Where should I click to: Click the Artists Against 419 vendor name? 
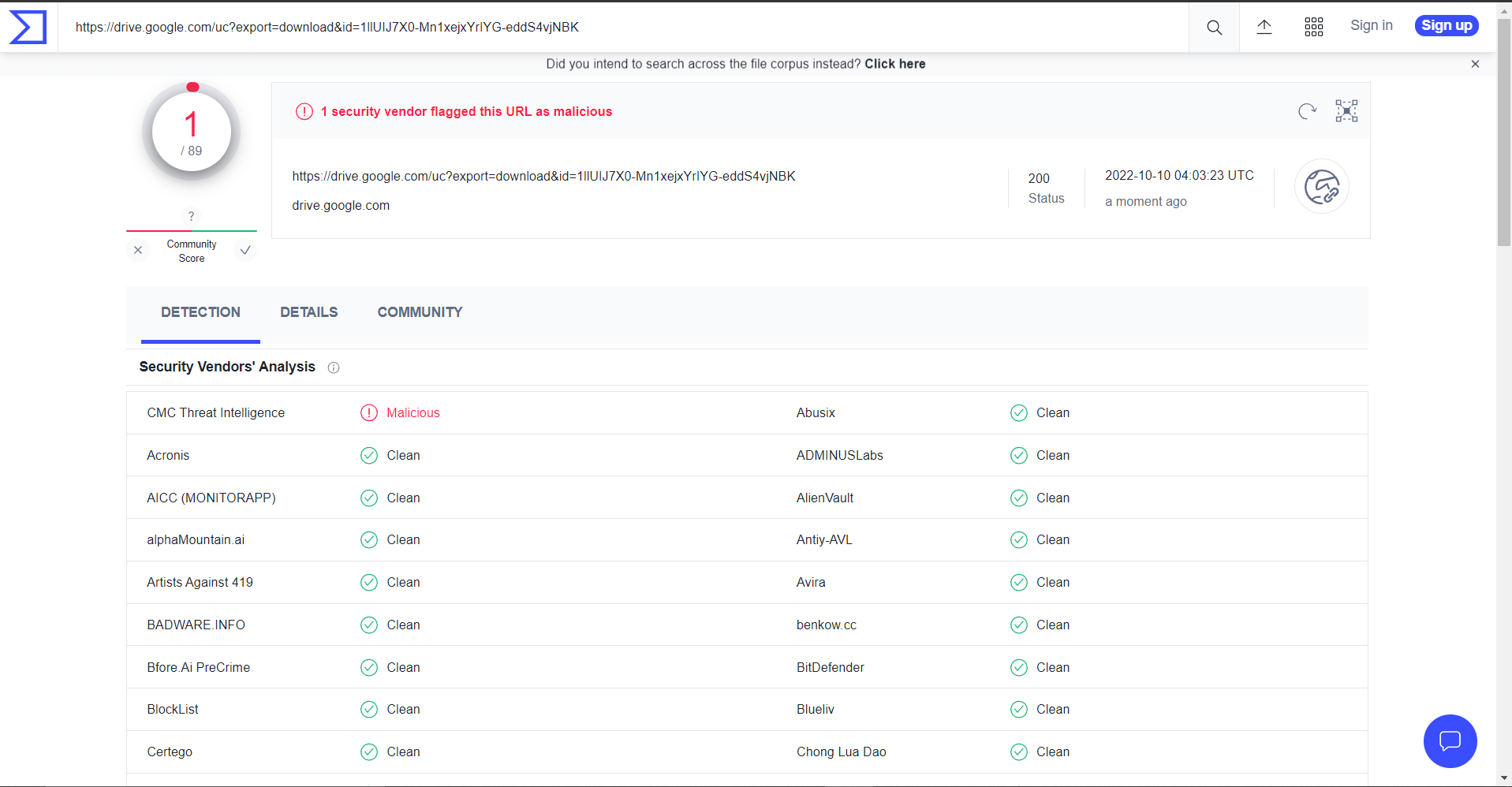[x=200, y=583]
